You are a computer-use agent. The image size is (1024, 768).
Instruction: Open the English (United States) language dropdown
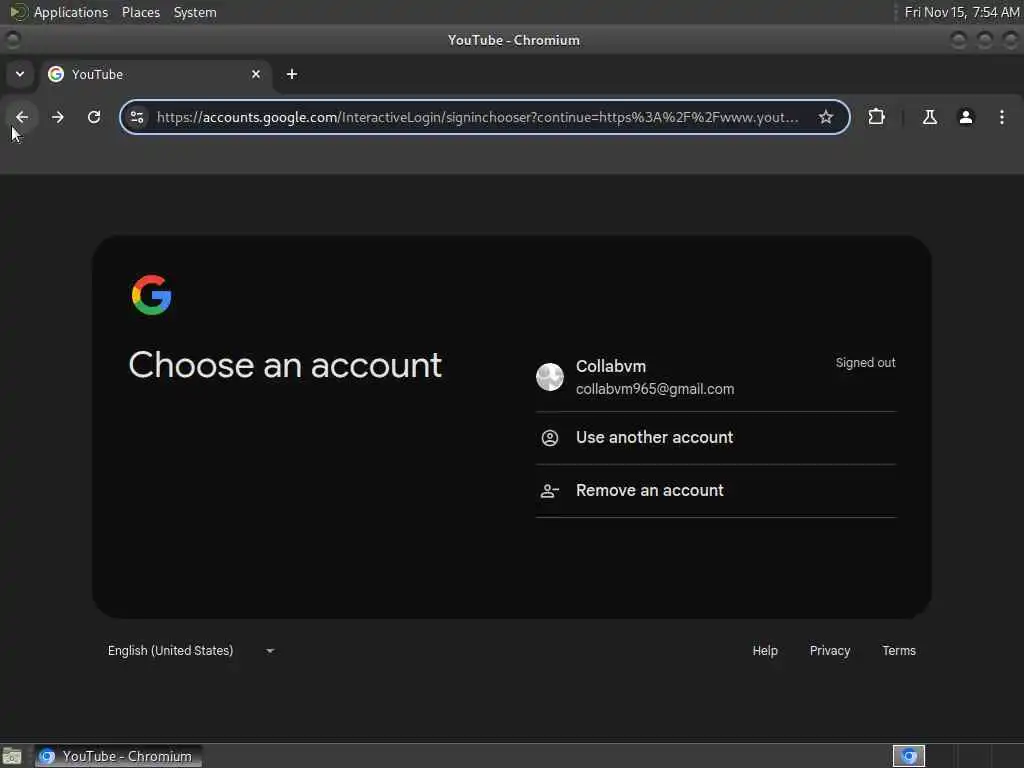click(x=191, y=650)
